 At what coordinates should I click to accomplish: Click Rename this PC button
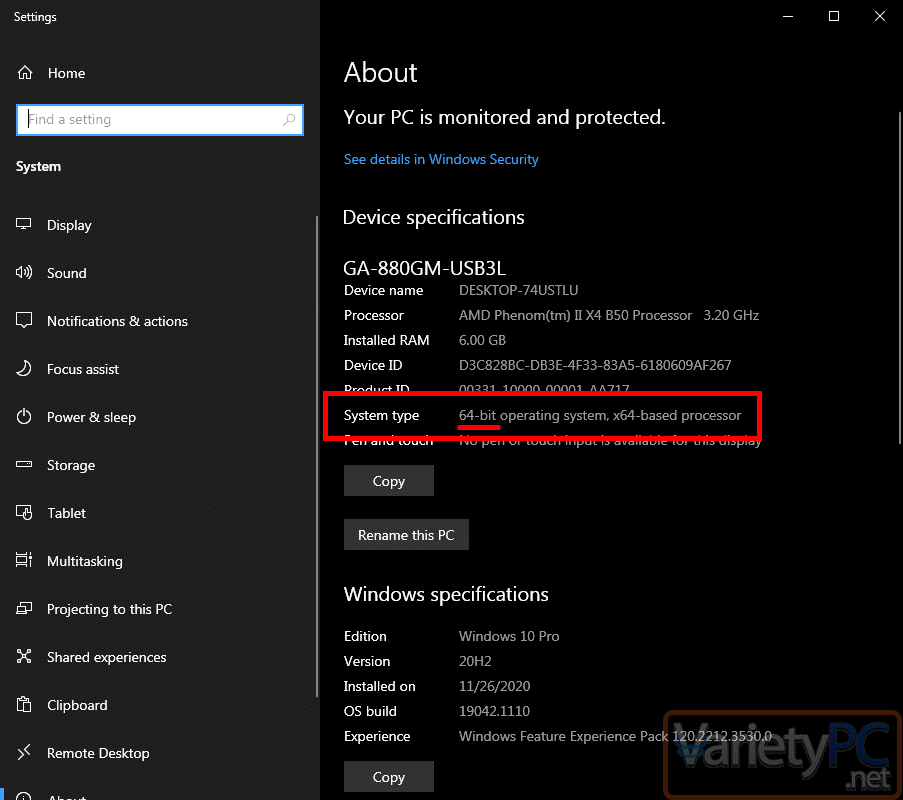click(x=406, y=534)
